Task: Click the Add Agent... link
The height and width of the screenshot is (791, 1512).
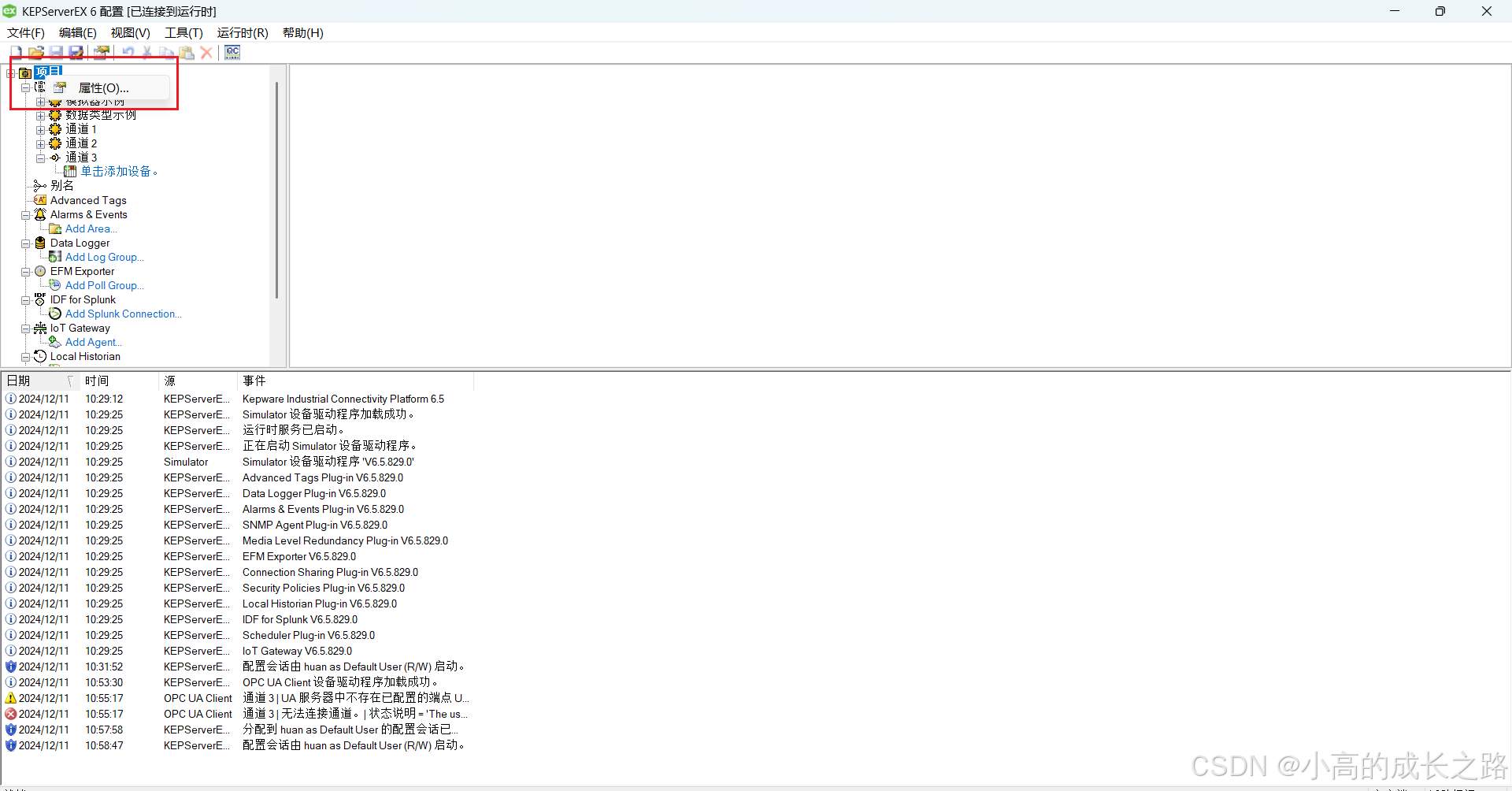Action: [93, 342]
